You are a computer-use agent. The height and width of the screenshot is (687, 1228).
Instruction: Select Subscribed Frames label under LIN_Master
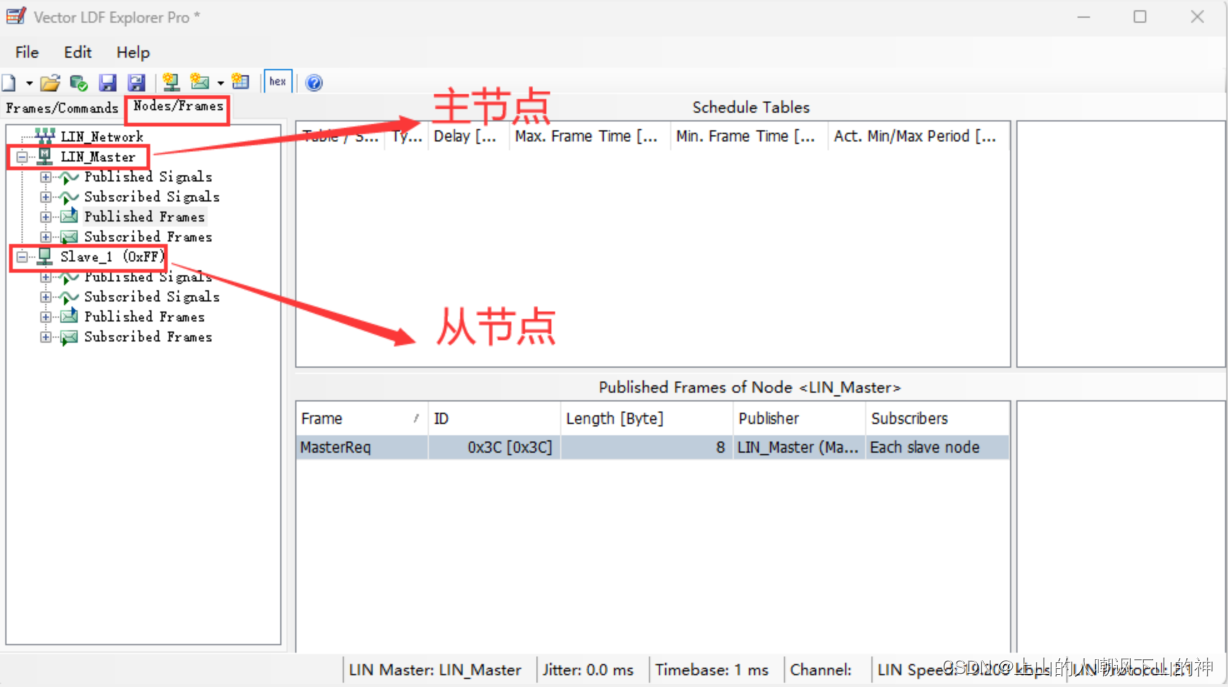coord(148,237)
